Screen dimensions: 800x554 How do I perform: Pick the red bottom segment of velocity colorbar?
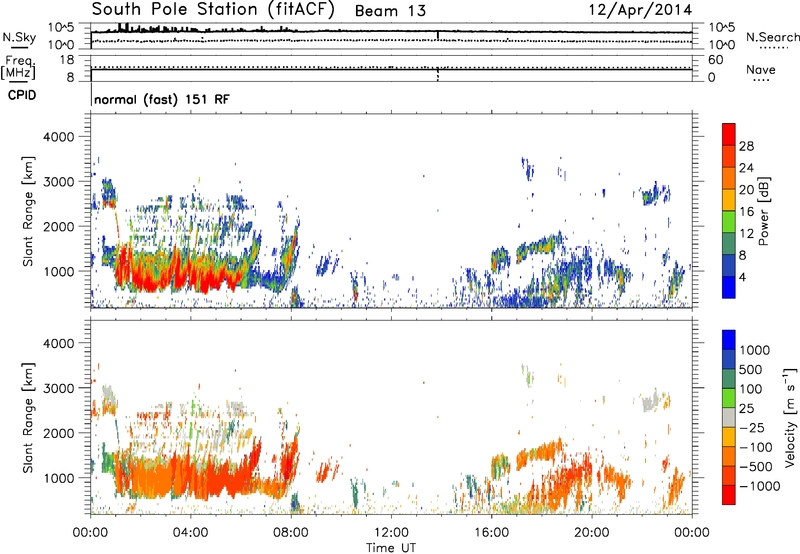tap(729, 495)
